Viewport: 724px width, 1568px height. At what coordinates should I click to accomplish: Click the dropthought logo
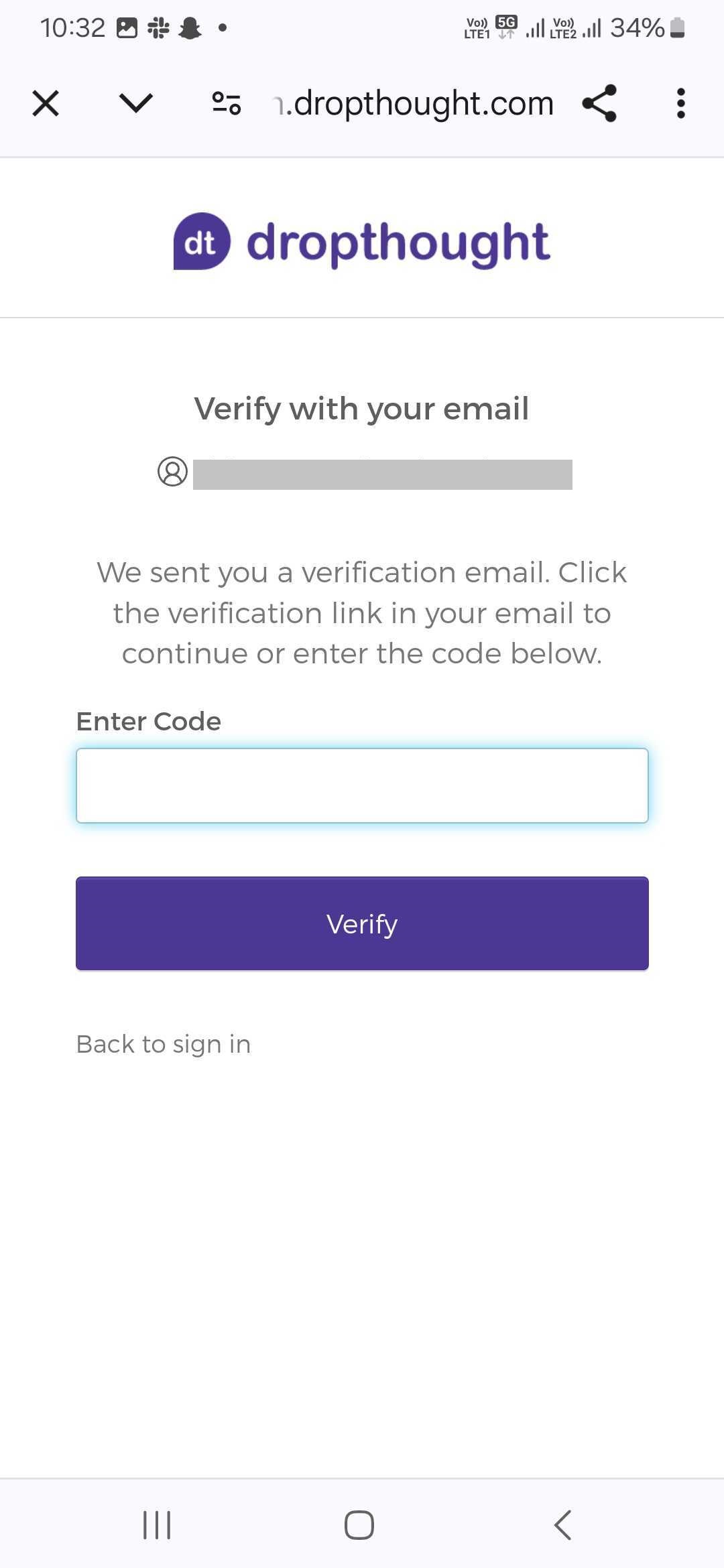tap(362, 241)
